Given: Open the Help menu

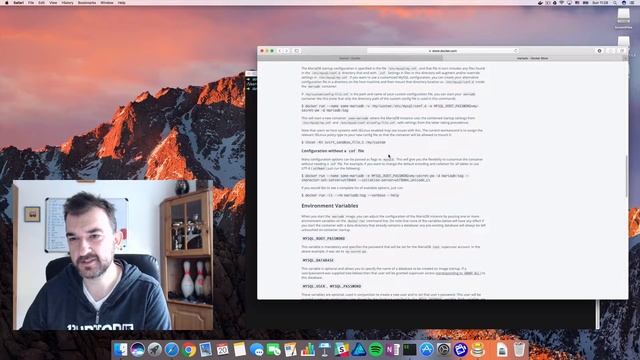Looking at the screenshot, I should tap(122, 2).
